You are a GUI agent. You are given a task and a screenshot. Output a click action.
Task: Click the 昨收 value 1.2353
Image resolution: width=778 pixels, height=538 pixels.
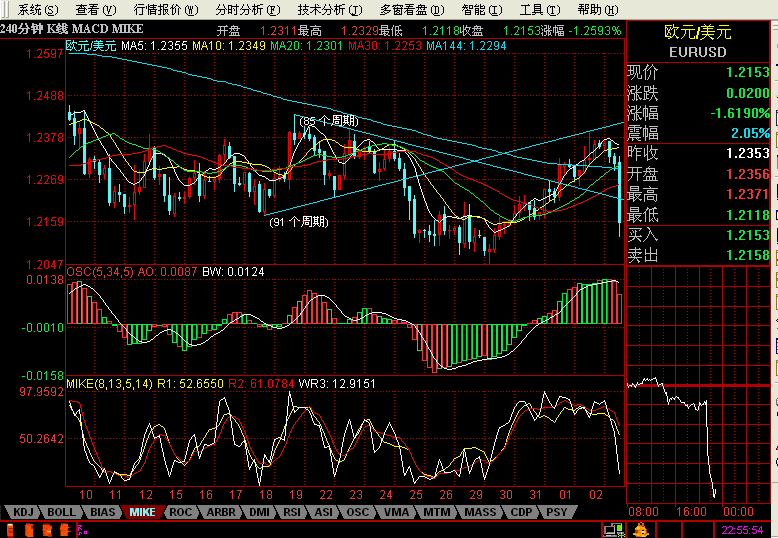coord(748,153)
